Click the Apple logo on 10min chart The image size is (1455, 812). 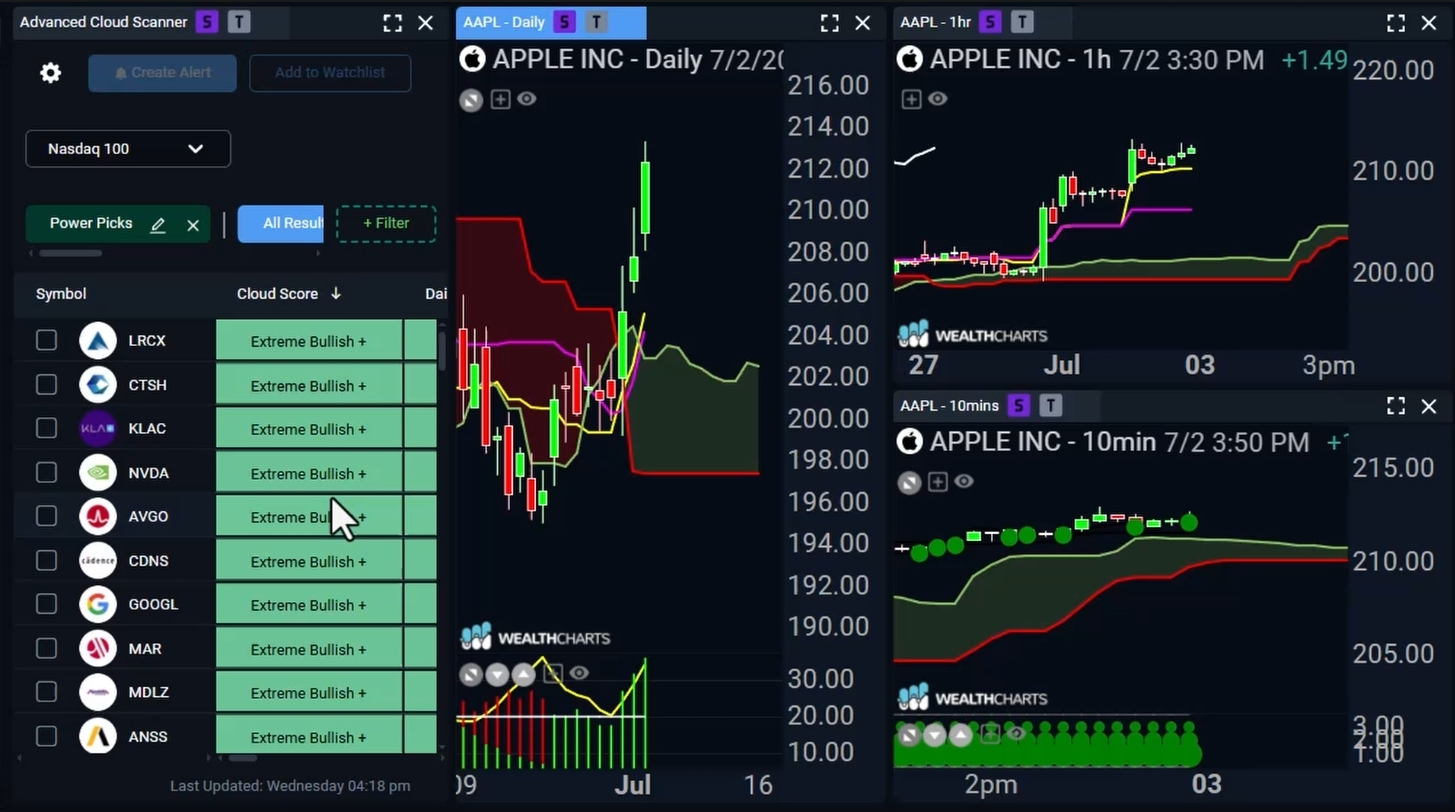point(909,442)
